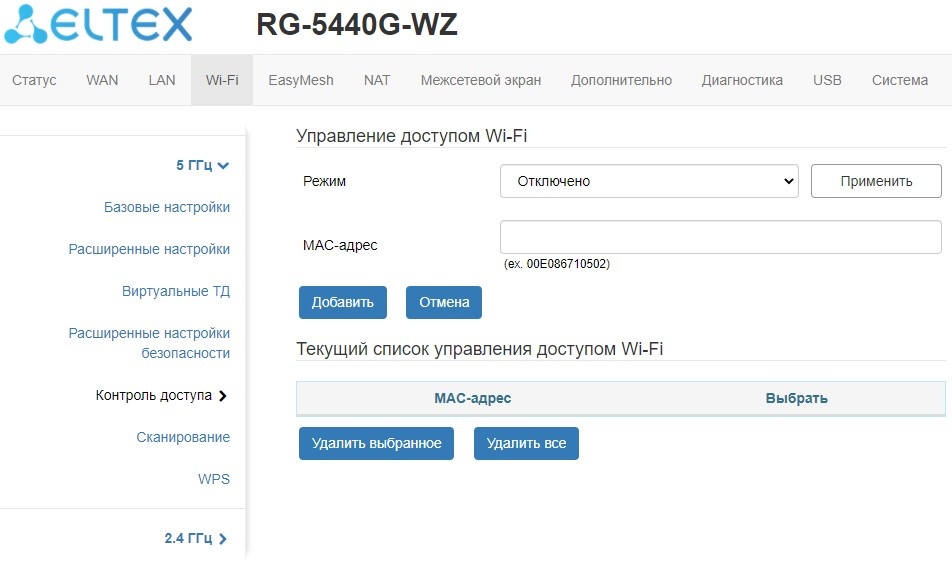Collapse the 5 ГГц section

click(x=202, y=165)
